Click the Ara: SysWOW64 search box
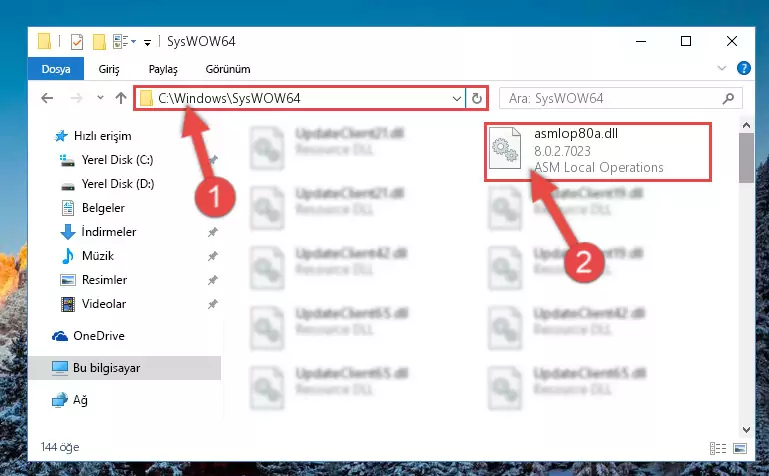 pyautogui.click(x=620, y=99)
